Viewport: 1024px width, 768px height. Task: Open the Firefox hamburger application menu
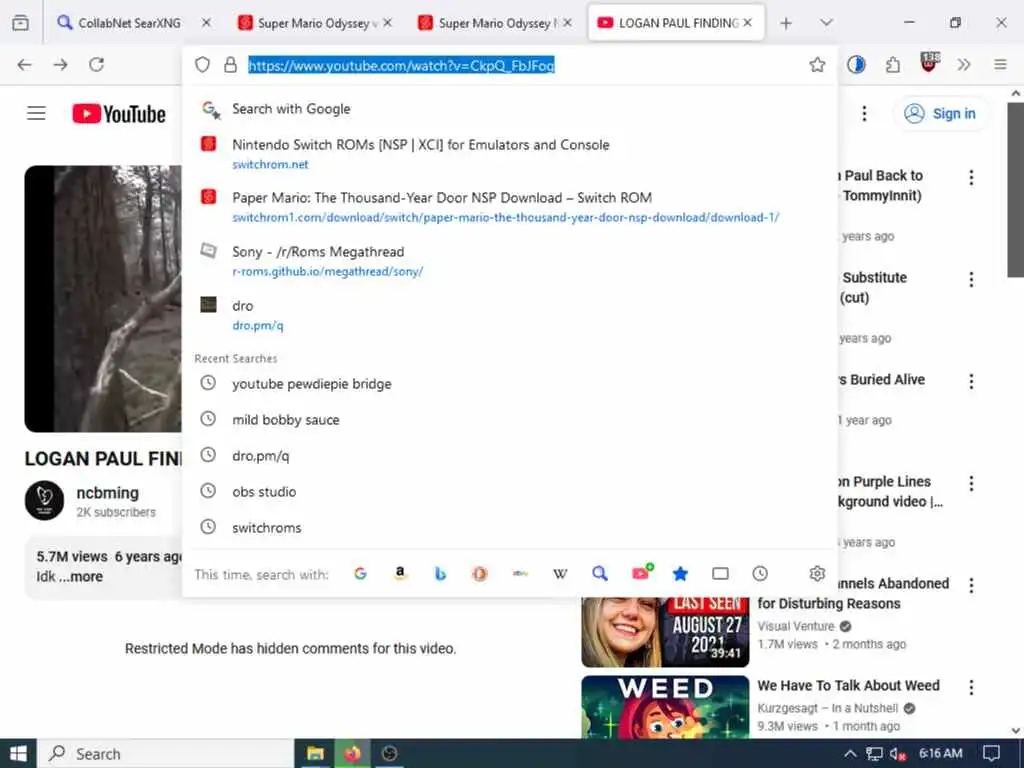click(x=1000, y=65)
